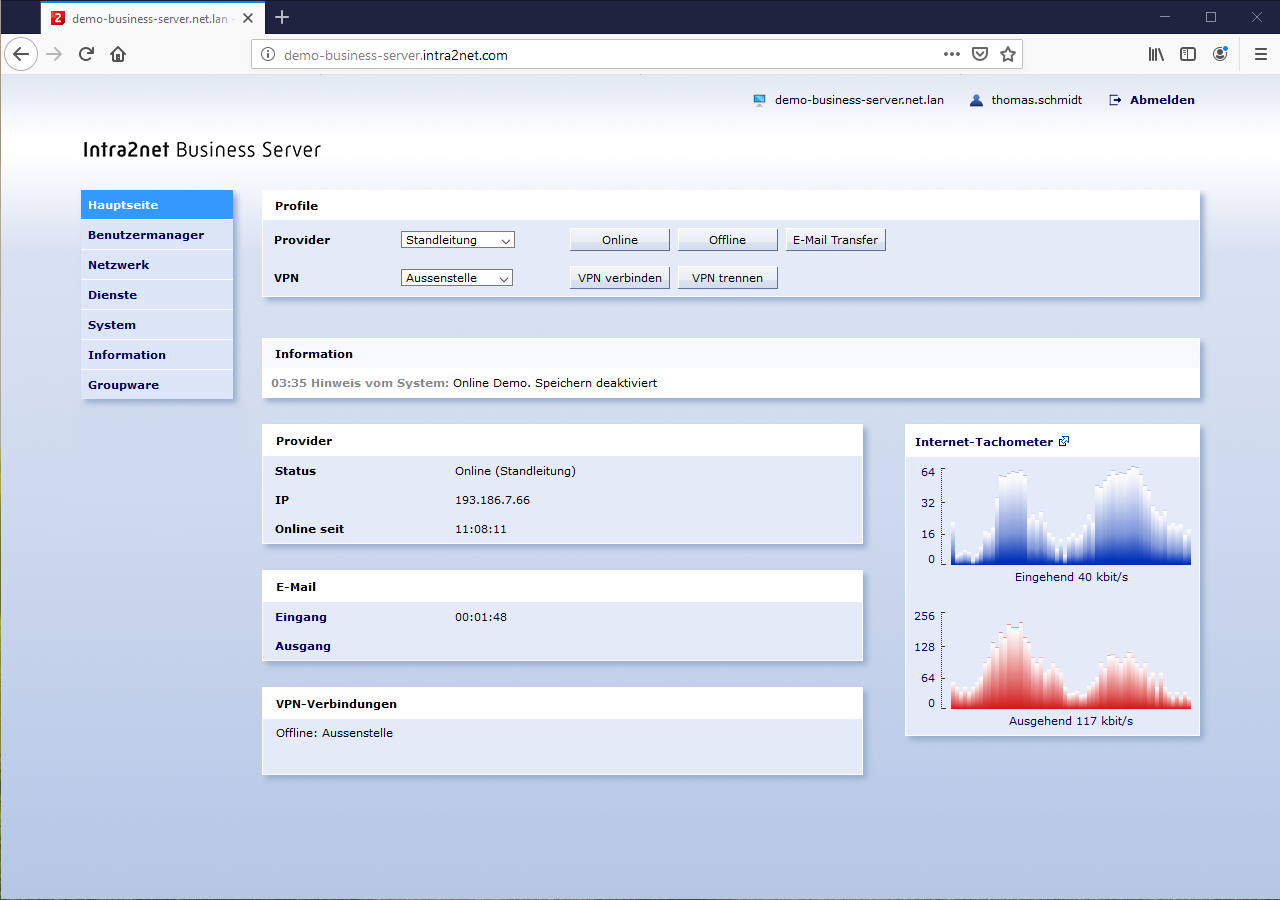
Task: Click the browser back arrow
Action: coord(21,54)
